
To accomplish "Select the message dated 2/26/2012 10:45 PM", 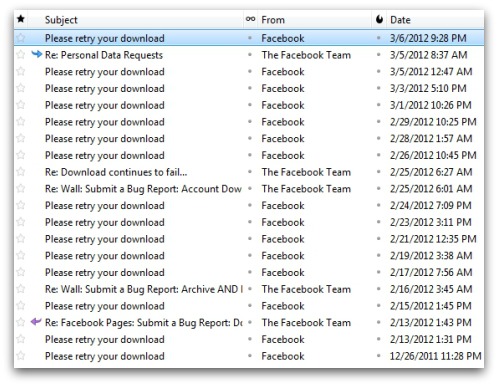I will (249, 155).
